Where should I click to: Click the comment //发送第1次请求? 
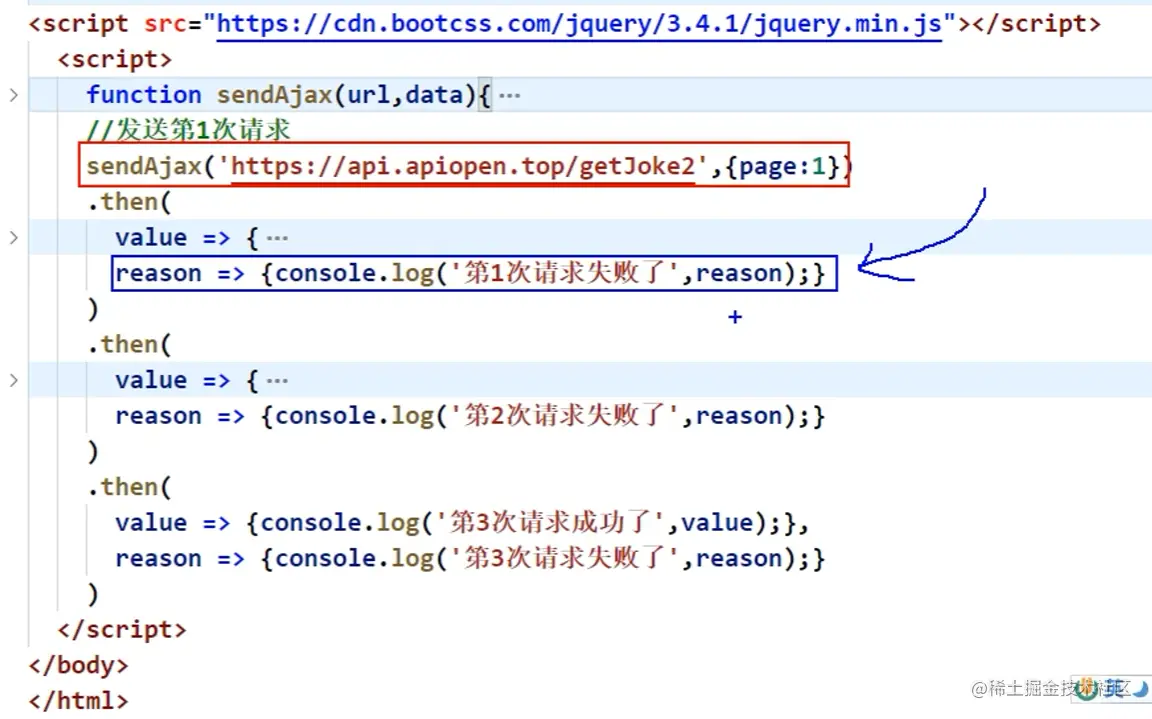(x=188, y=130)
